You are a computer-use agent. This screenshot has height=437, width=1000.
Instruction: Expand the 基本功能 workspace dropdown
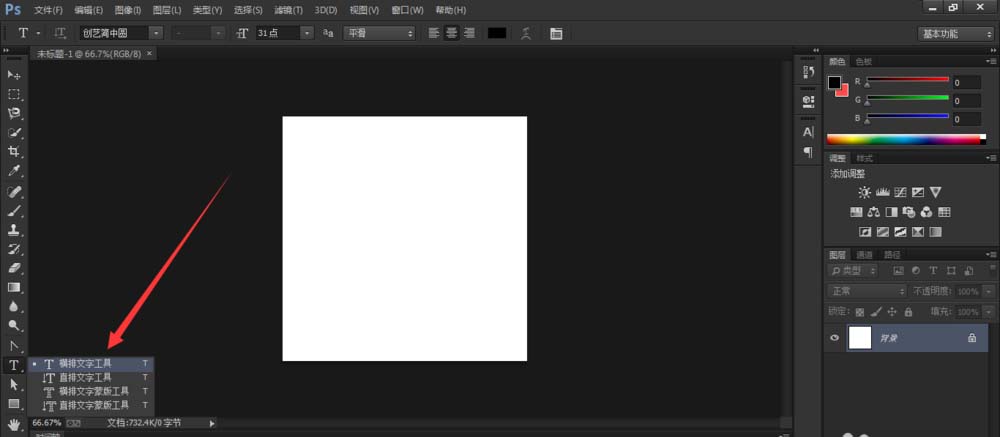[x=956, y=34]
